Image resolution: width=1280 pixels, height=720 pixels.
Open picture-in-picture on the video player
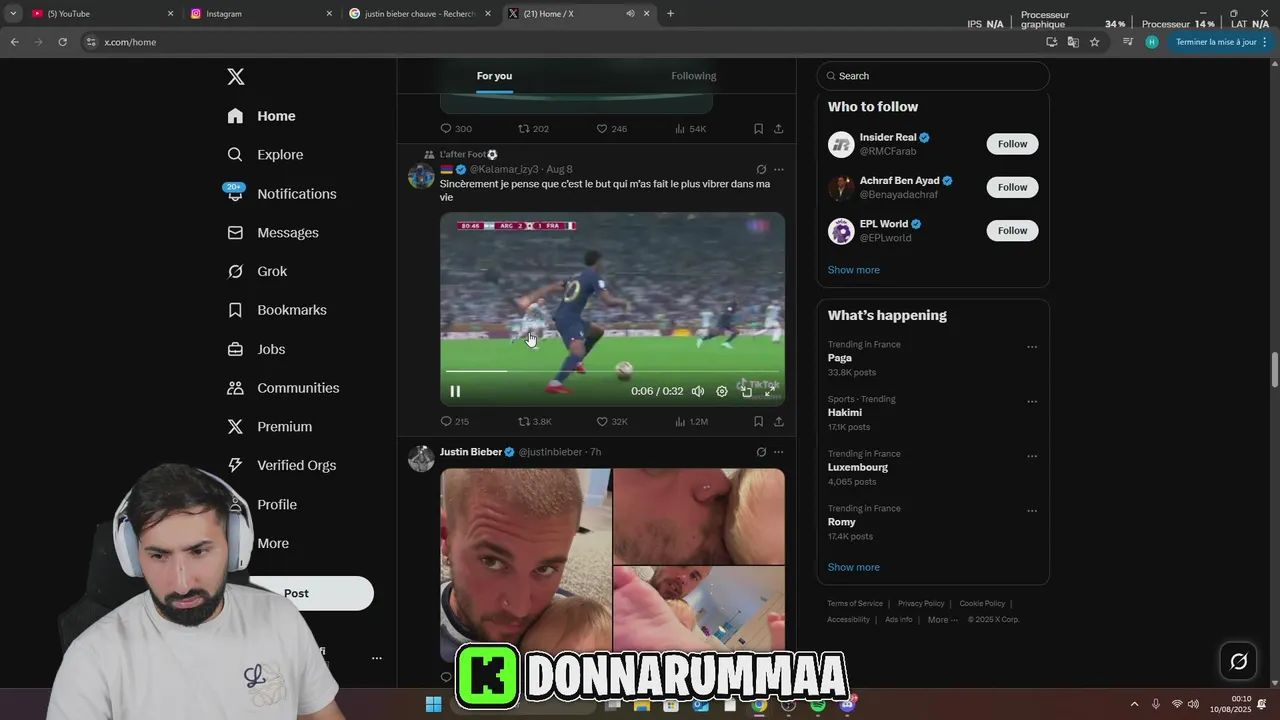tap(746, 391)
